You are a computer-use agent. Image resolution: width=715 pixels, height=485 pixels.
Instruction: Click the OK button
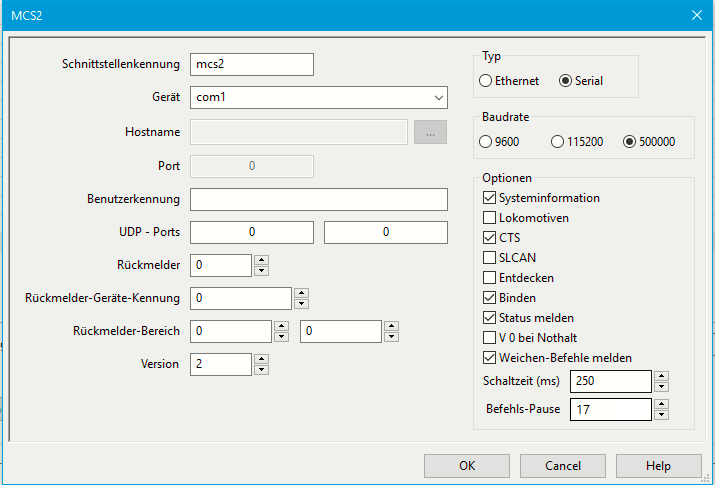tap(466, 466)
